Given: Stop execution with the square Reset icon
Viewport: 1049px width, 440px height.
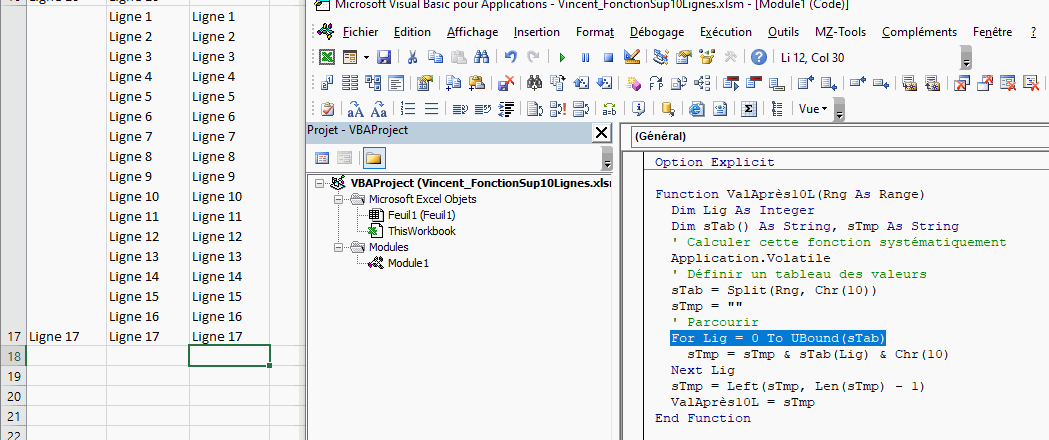Looking at the screenshot, I should tap(608, 57).
